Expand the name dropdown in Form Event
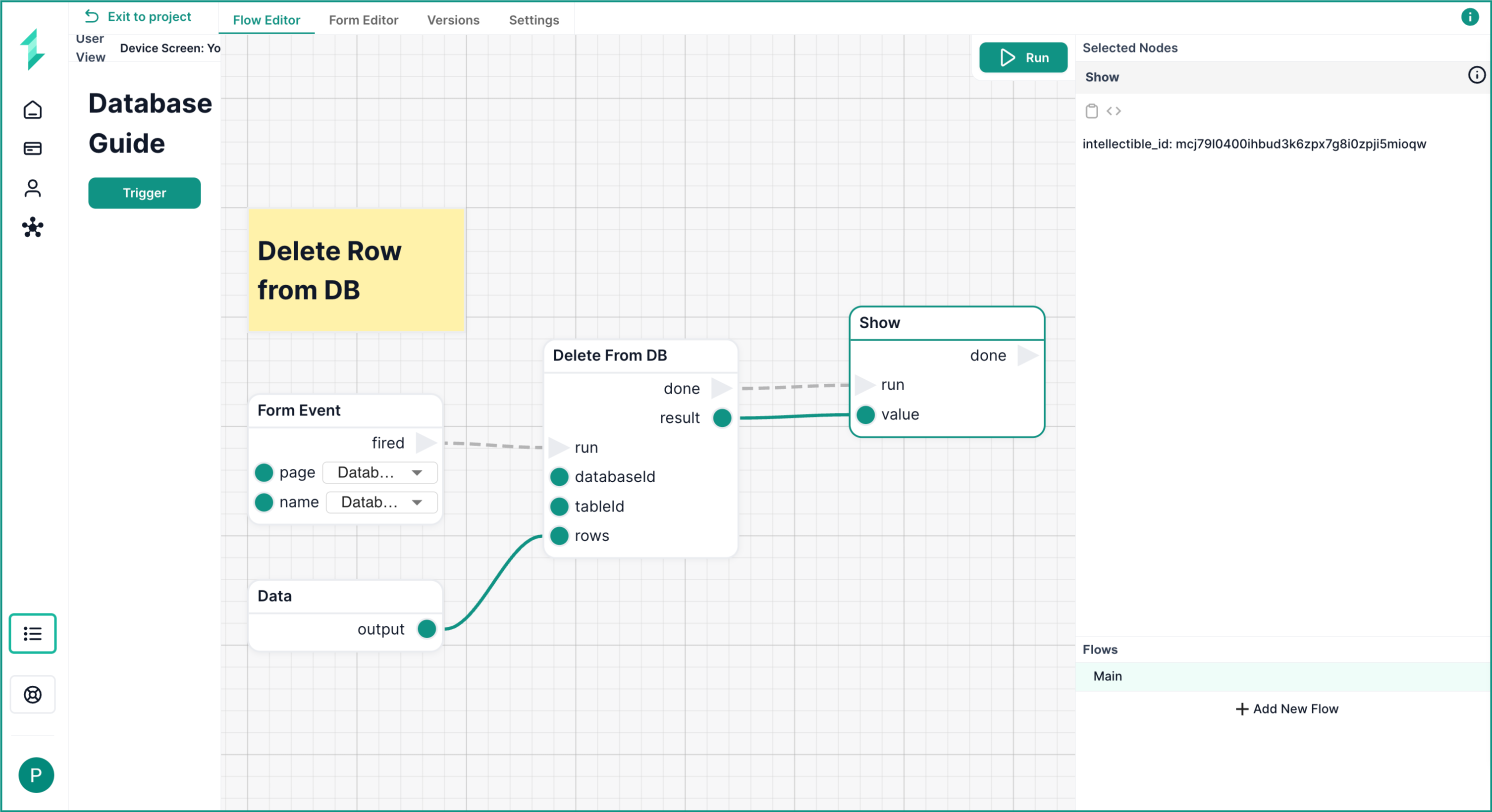Image resolution: width=1492 pixels, height=812 pixels. coord(381,502)
